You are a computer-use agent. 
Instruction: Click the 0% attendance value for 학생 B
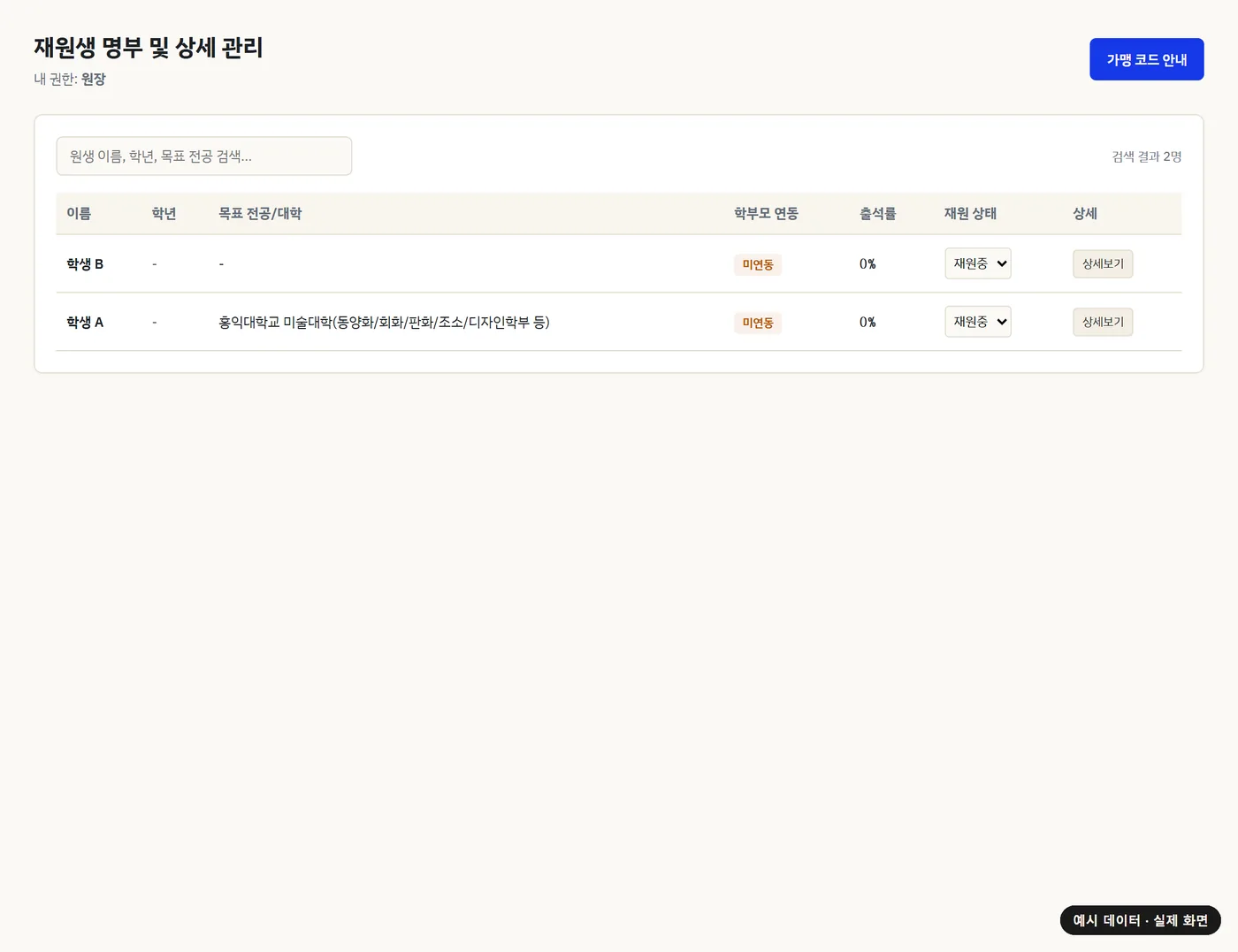[867, 263]
